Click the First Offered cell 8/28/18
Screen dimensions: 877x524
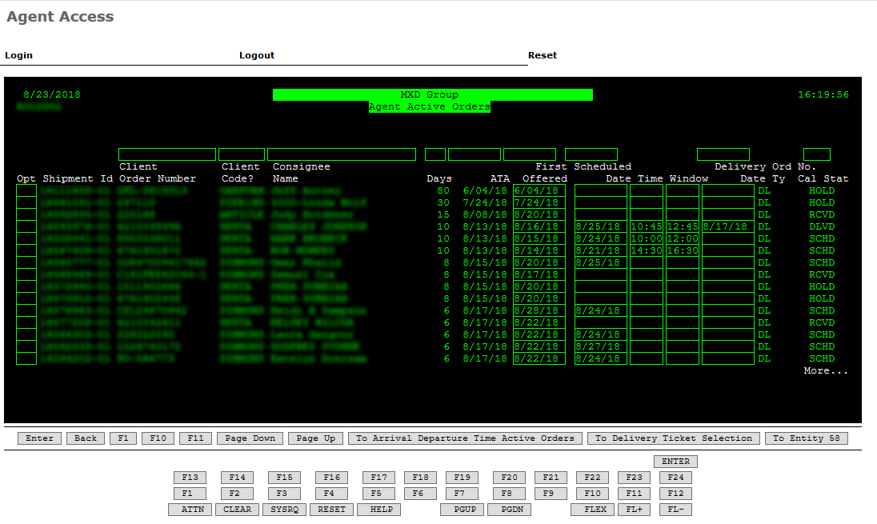click(539, 311)
